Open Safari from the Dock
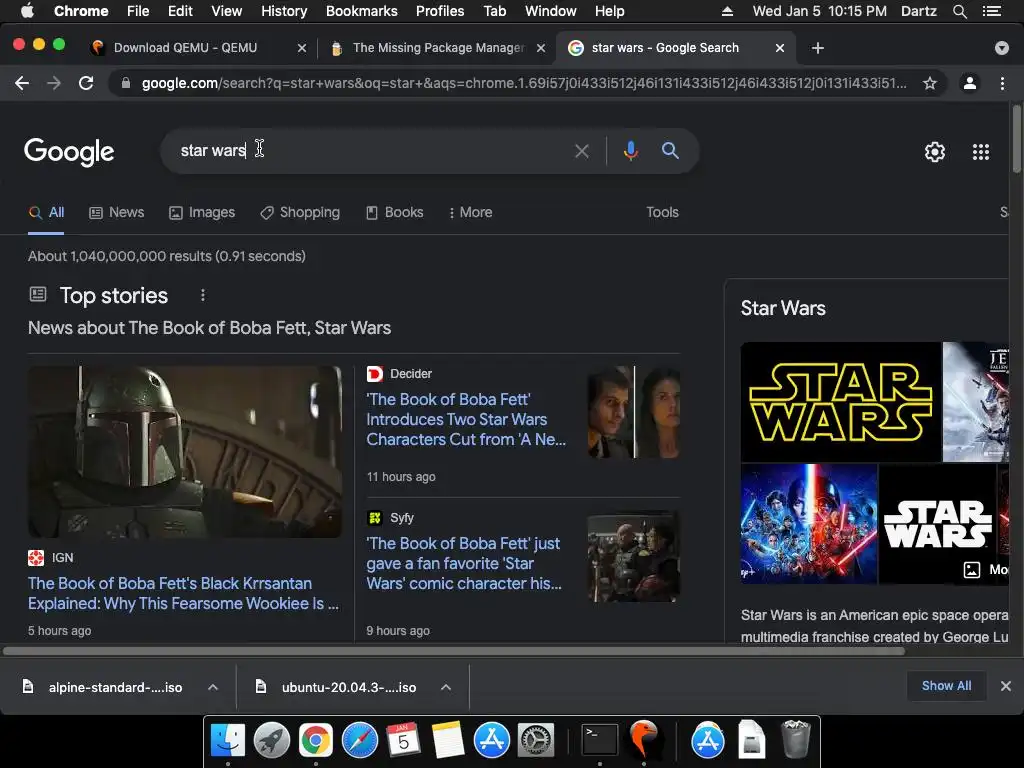This screenshot has height=768, width=1024. tap(360, 740)
